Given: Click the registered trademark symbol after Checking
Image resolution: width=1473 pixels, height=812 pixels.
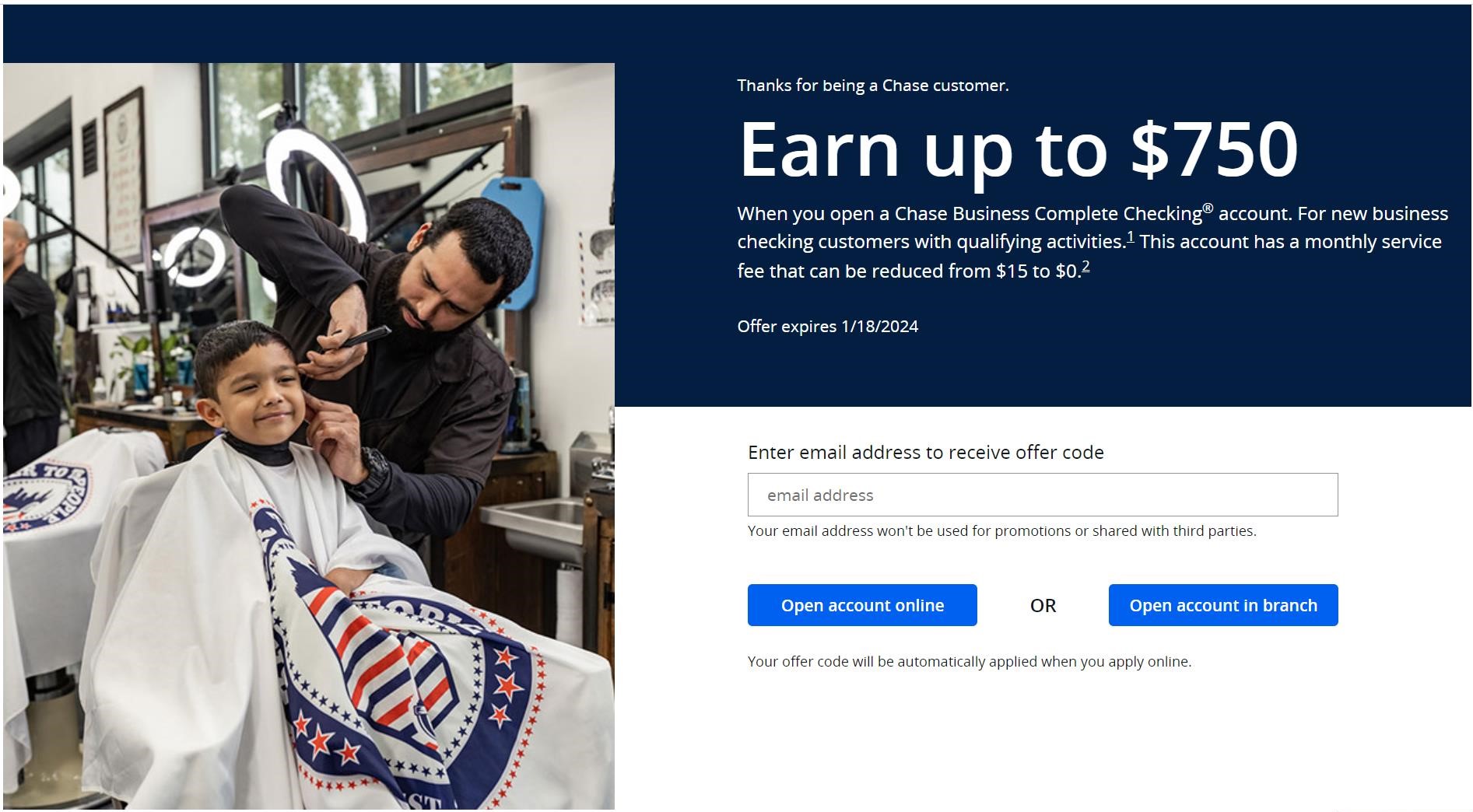Looking at the screenshot, I should [x=1208, y=208].
